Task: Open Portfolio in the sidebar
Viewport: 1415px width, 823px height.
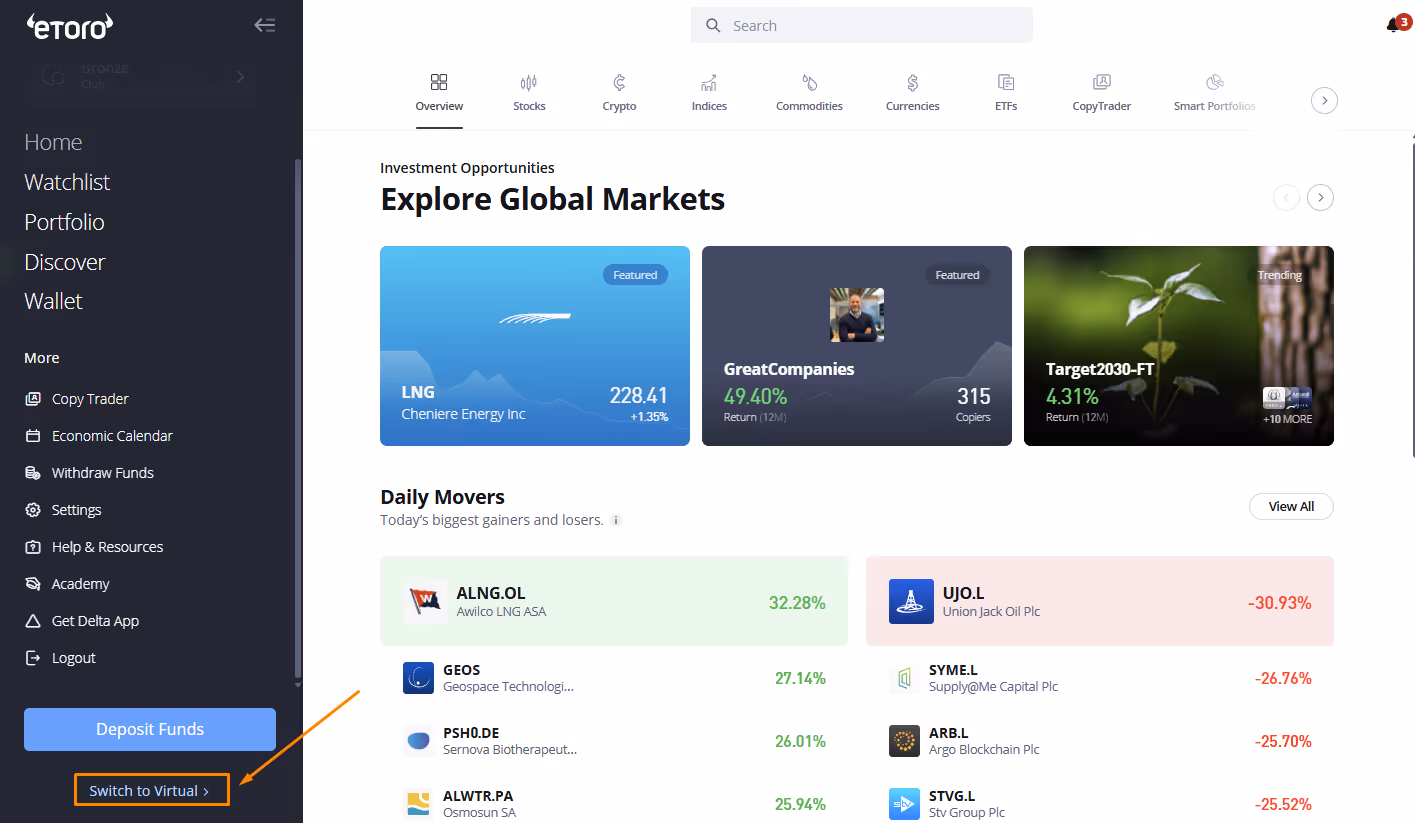Action: (x=64, y=222)
